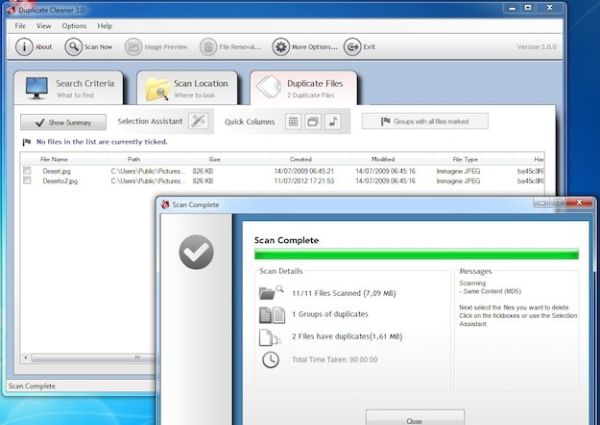The height and width of the screenshot is (425, 600).
Task: Open the Options menu
Action: (74, 25)
